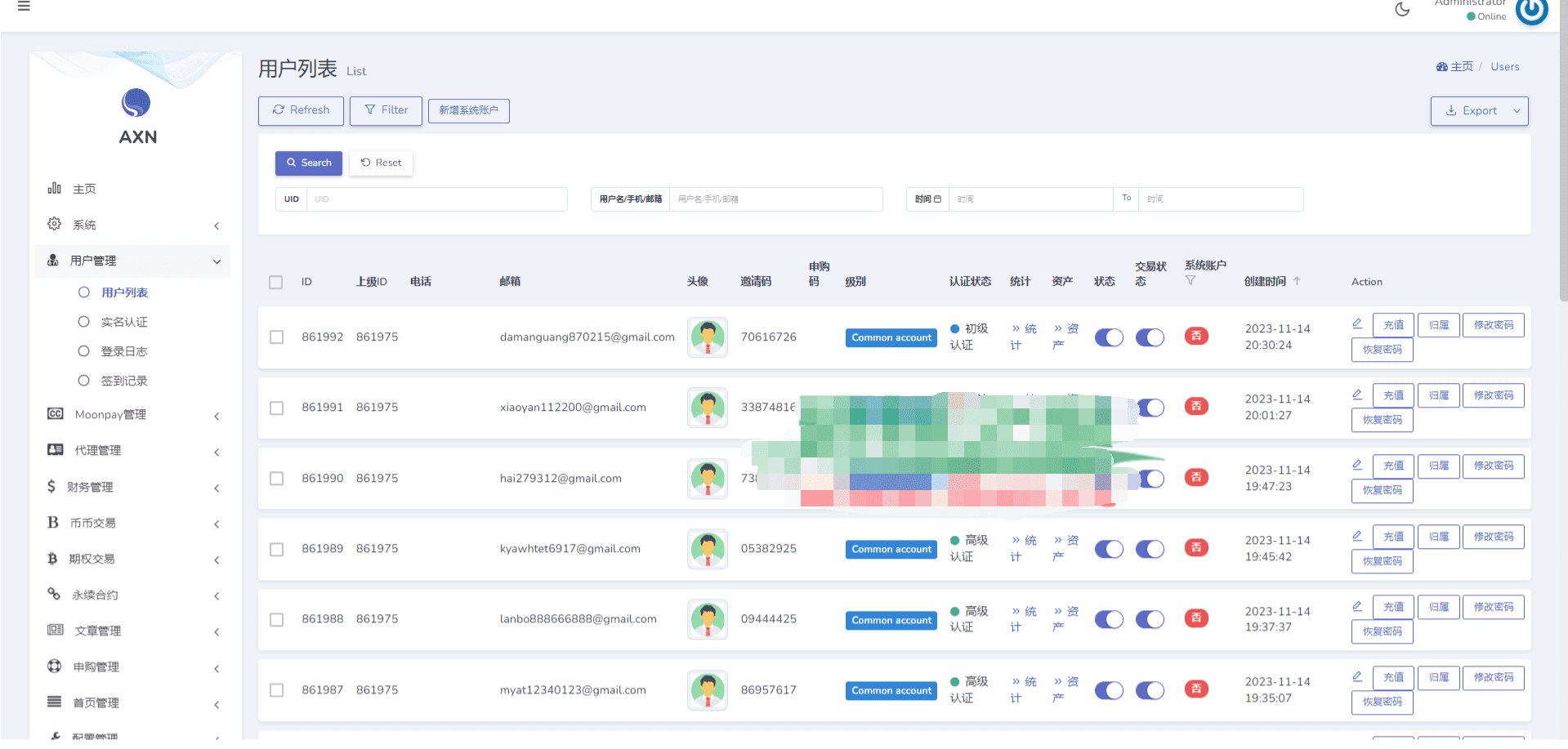1568x749 pixels.
Task: Click 充值 button for user 861992
Action: [x=1393, y=325]
